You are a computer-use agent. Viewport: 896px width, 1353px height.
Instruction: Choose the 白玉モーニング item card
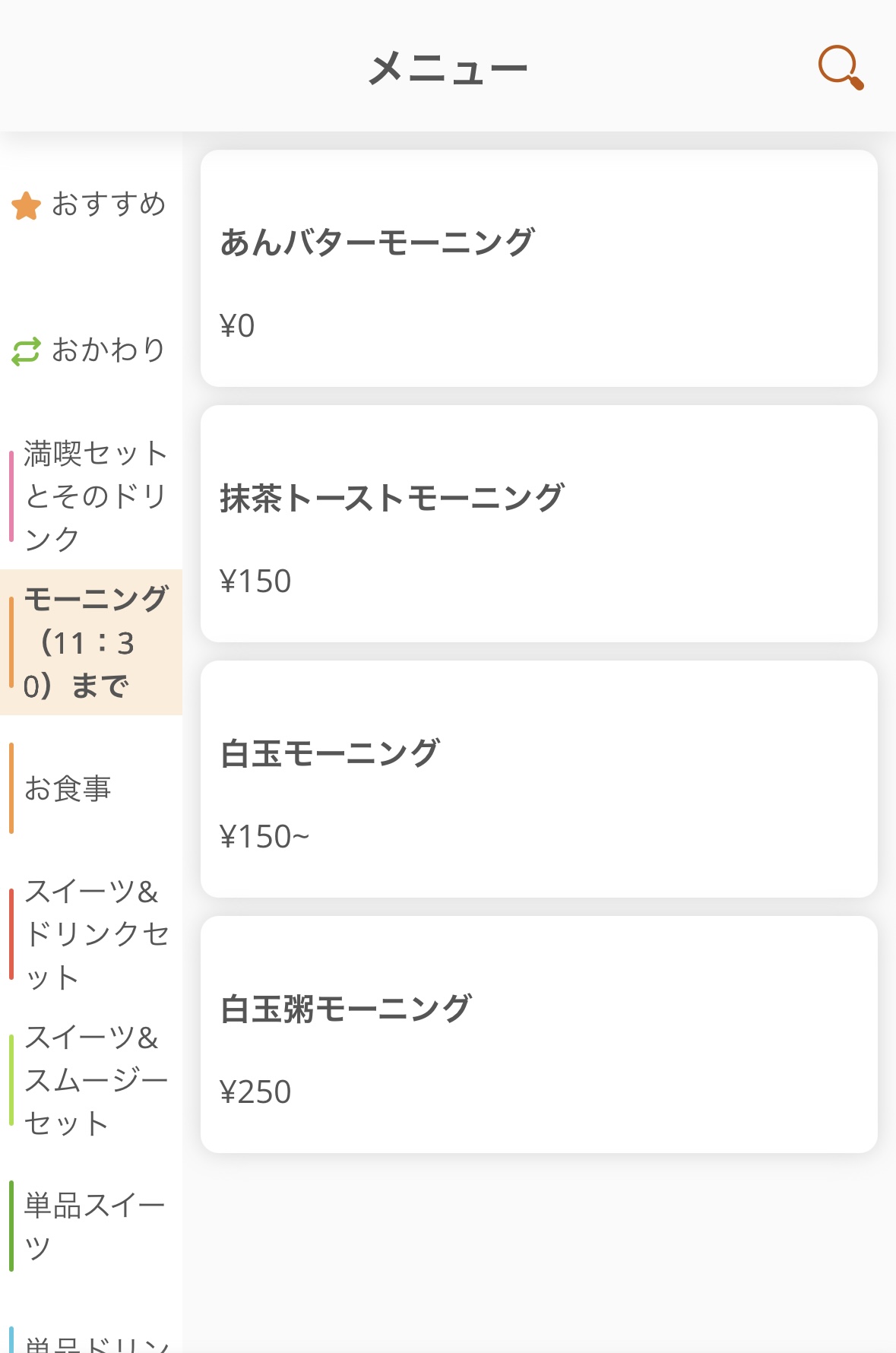click(539, 779)
